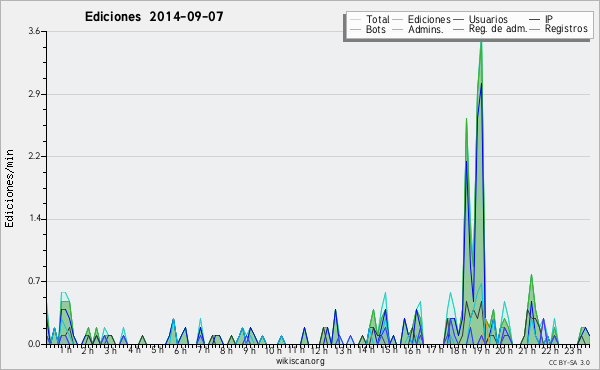
Task: Click the Reg. de adm. magenta legend line
Action: 458,29
